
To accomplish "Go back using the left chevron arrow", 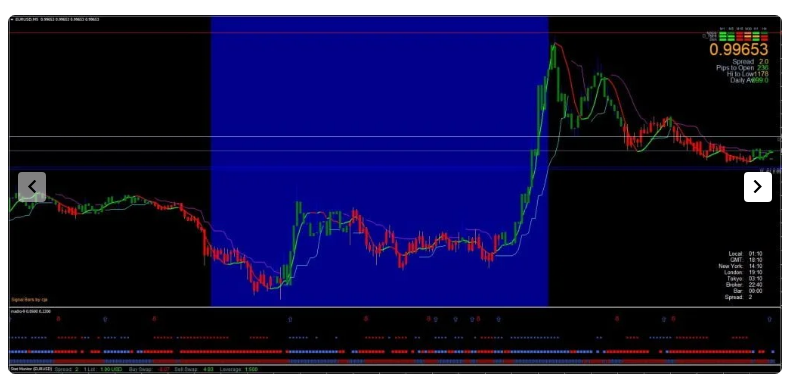I will pos(32,187).
